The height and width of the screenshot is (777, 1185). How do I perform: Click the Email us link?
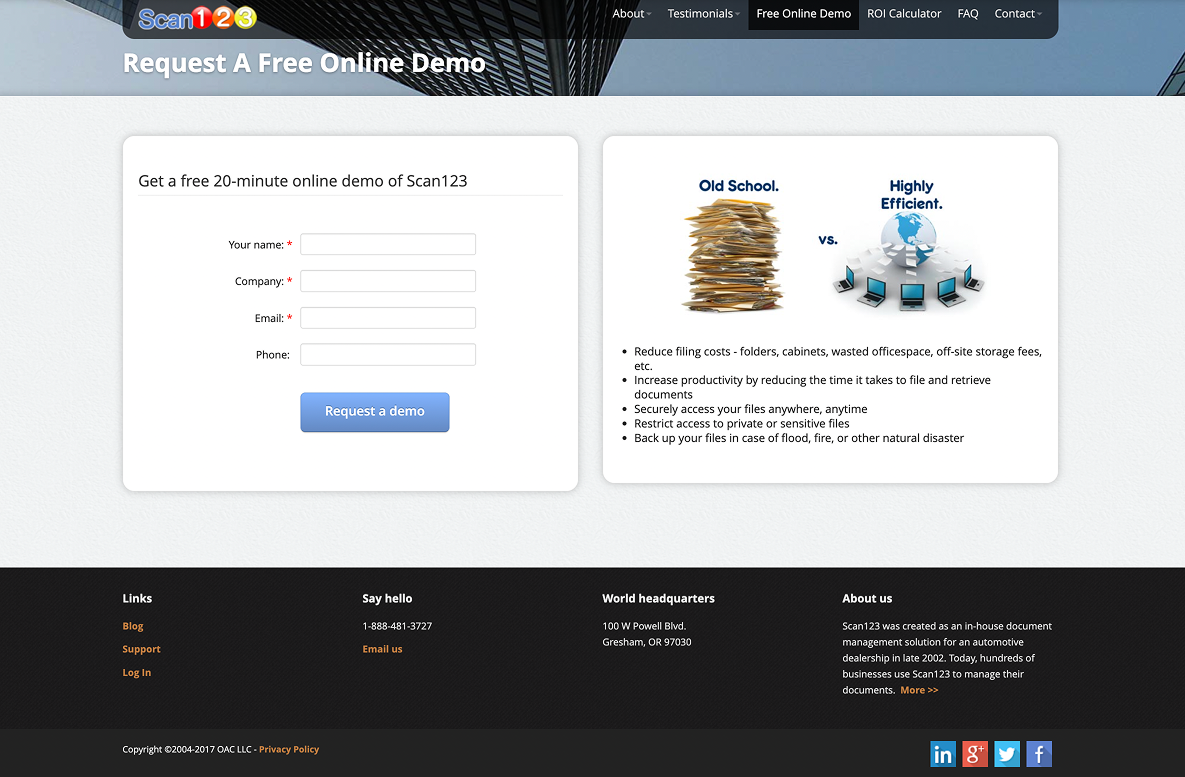pyautogui.click(x=382, y=649)
